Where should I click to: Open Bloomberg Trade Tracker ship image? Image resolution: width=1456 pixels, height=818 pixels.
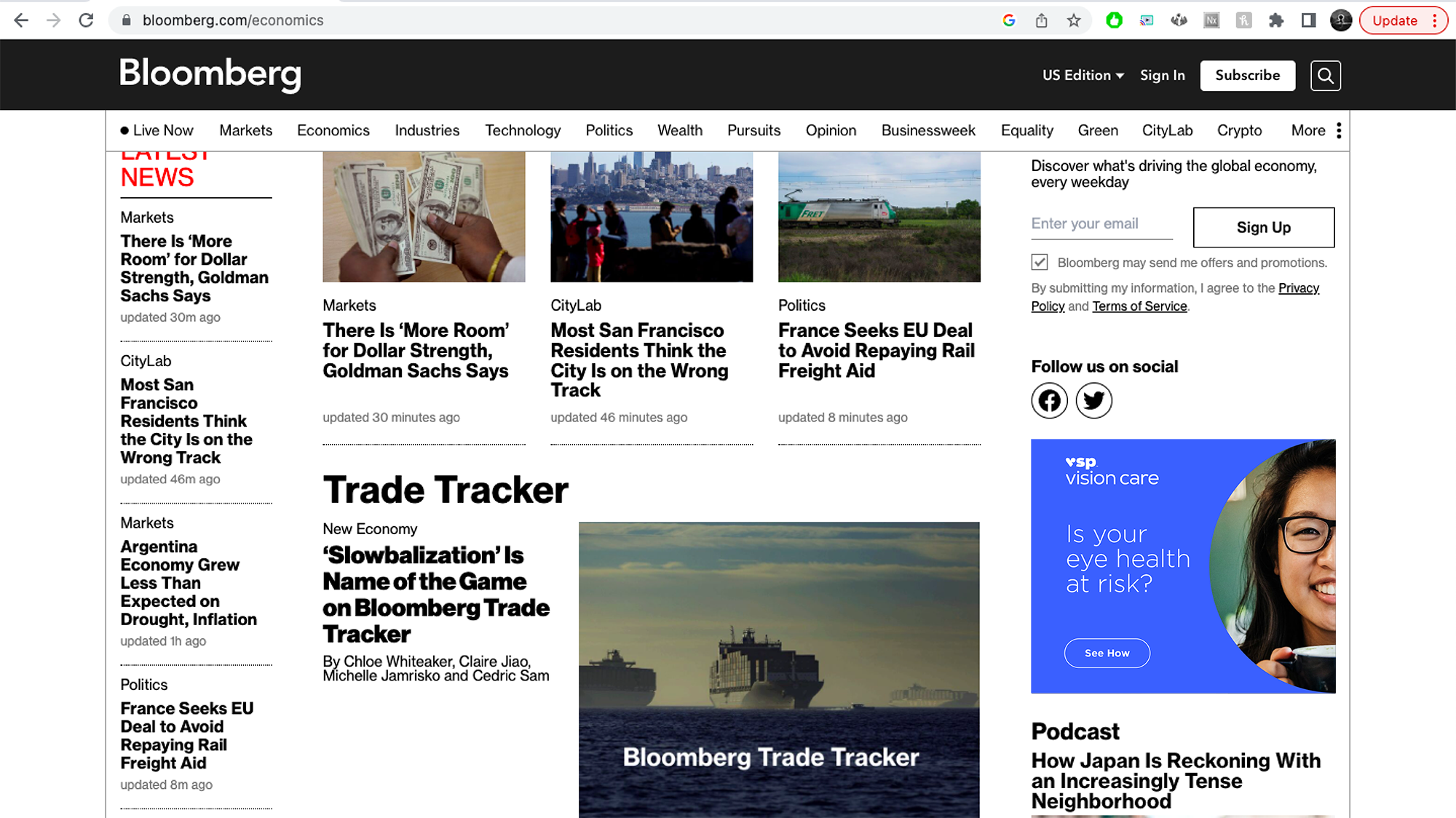779,670
